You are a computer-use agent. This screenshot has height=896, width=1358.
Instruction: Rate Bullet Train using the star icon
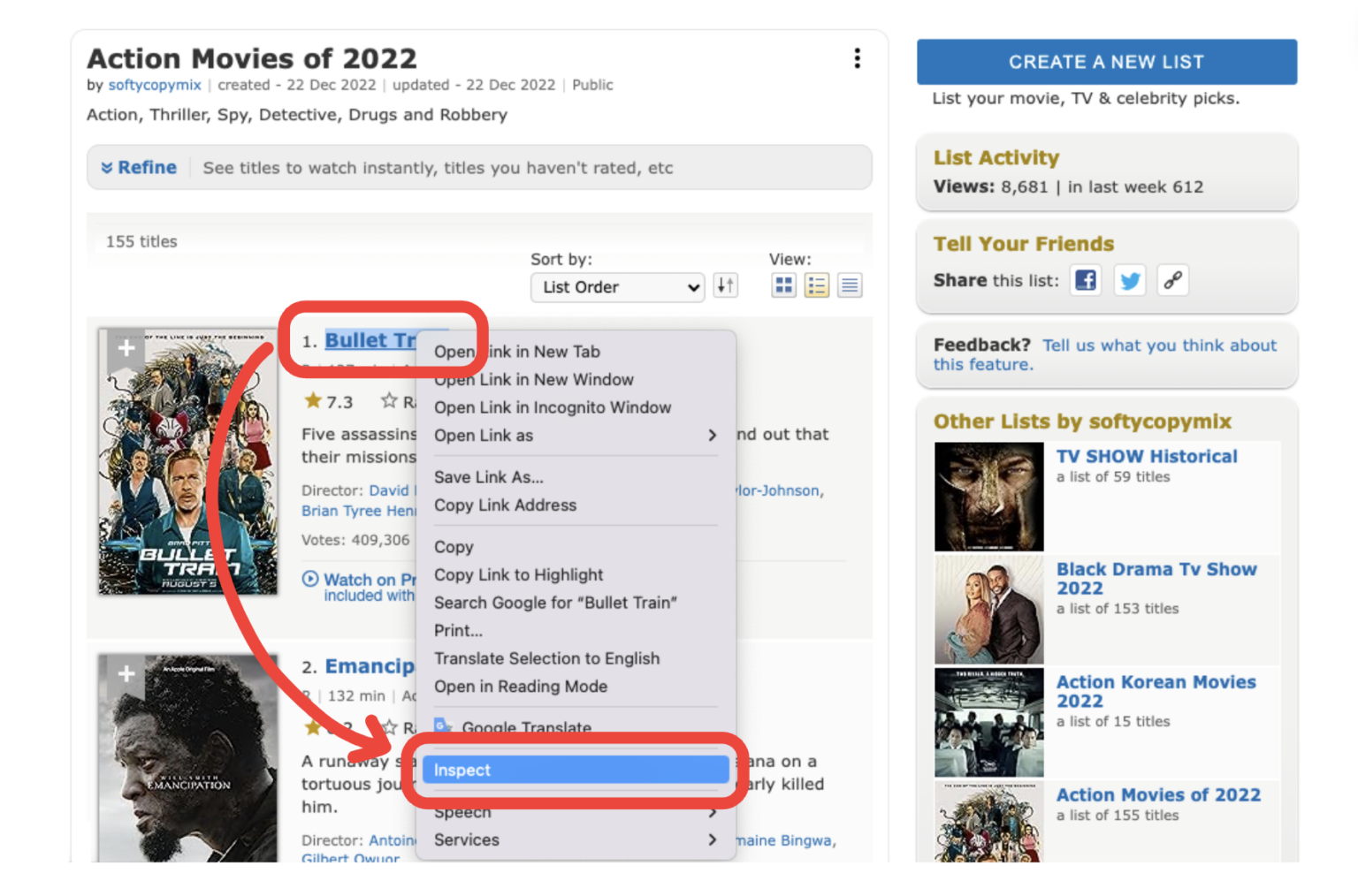point(389,400)
